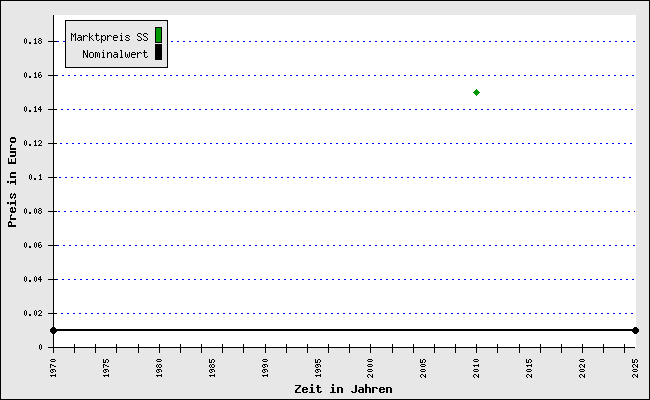The image size is (650, 400).
Task: Click the 0.04 y-axis label
Action: (33, 279)
